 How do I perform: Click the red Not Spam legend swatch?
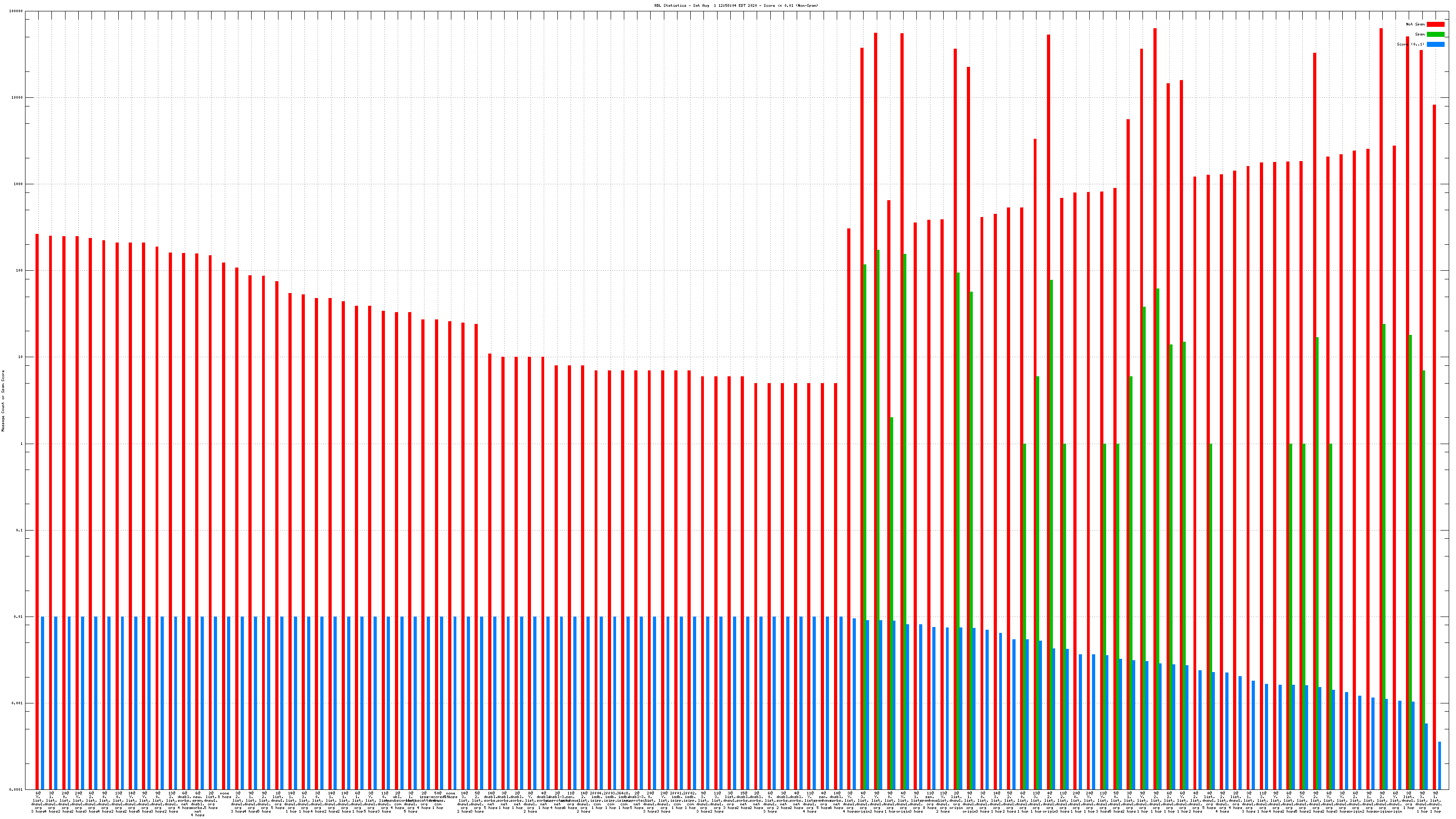tap(1435, 24)
